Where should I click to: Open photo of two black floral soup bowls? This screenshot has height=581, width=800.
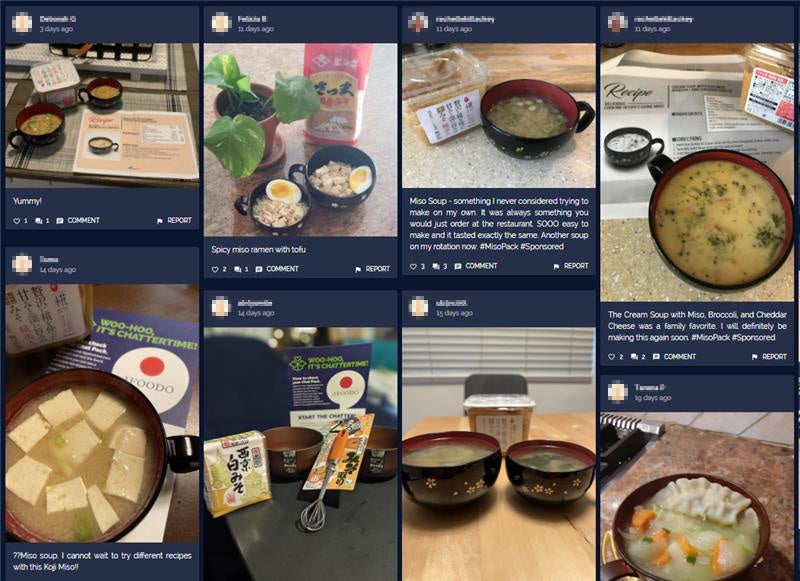coord(499,454)
